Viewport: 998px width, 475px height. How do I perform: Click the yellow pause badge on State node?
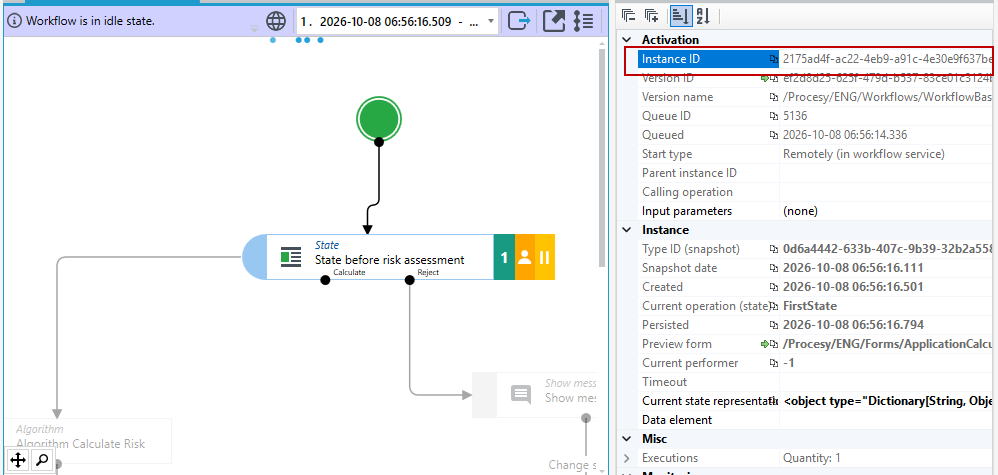tap(545, 257)
